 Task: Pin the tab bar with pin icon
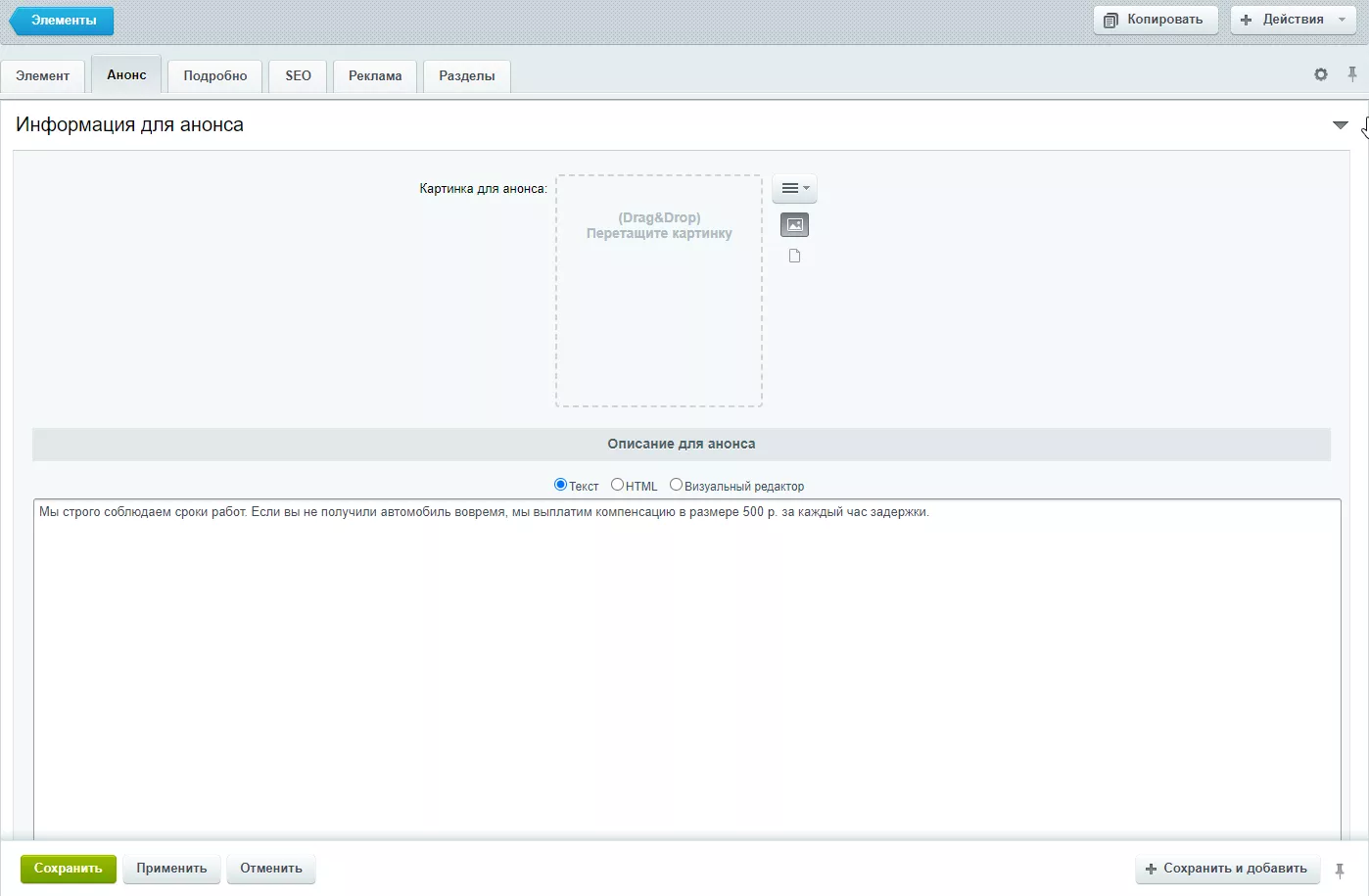[1352, 74]
